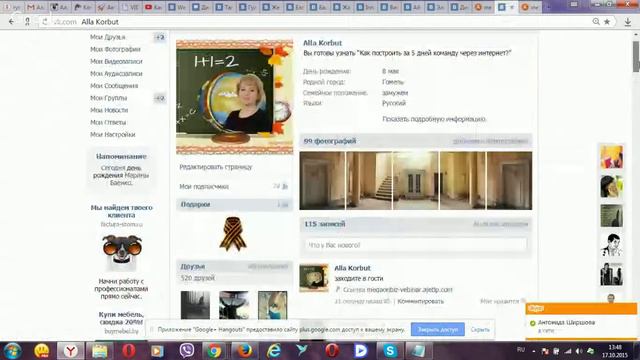Open the 115 записей wall header
The height and width of the screenshot is (360, 640).
[416, 224]
